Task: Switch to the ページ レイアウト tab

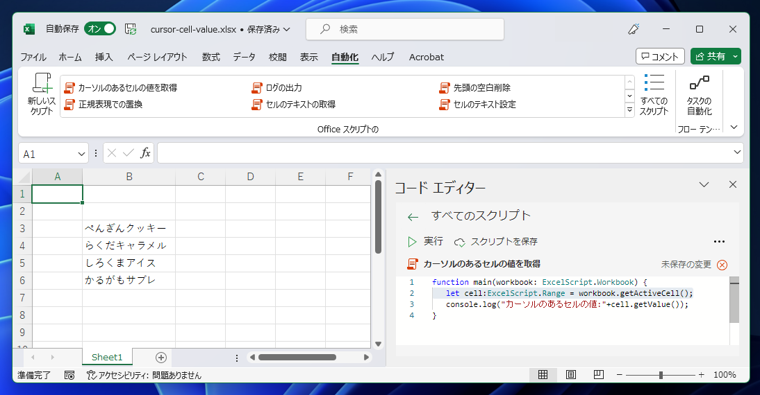Action: (x=157, y=57)
